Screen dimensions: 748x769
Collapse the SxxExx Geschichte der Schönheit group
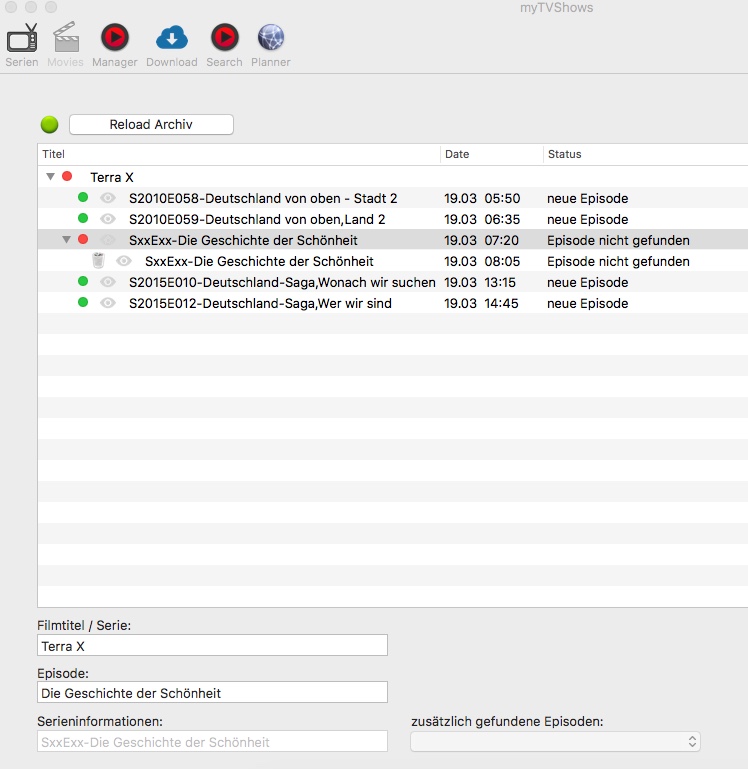66,240
